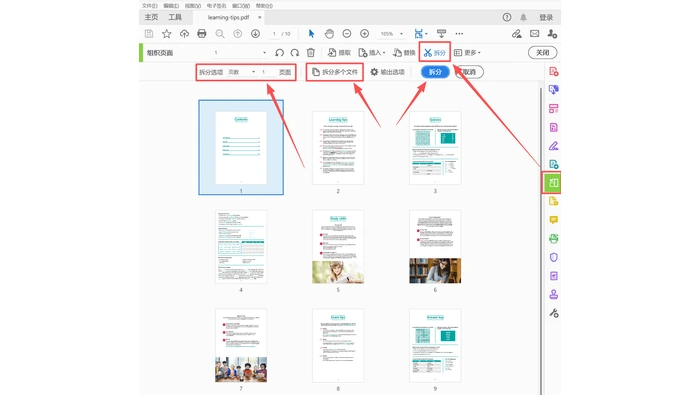Viewport: 700px width, 395px height.
Task: Click the pen sign icon in top toolbar
Action: (x=517, y=33)
